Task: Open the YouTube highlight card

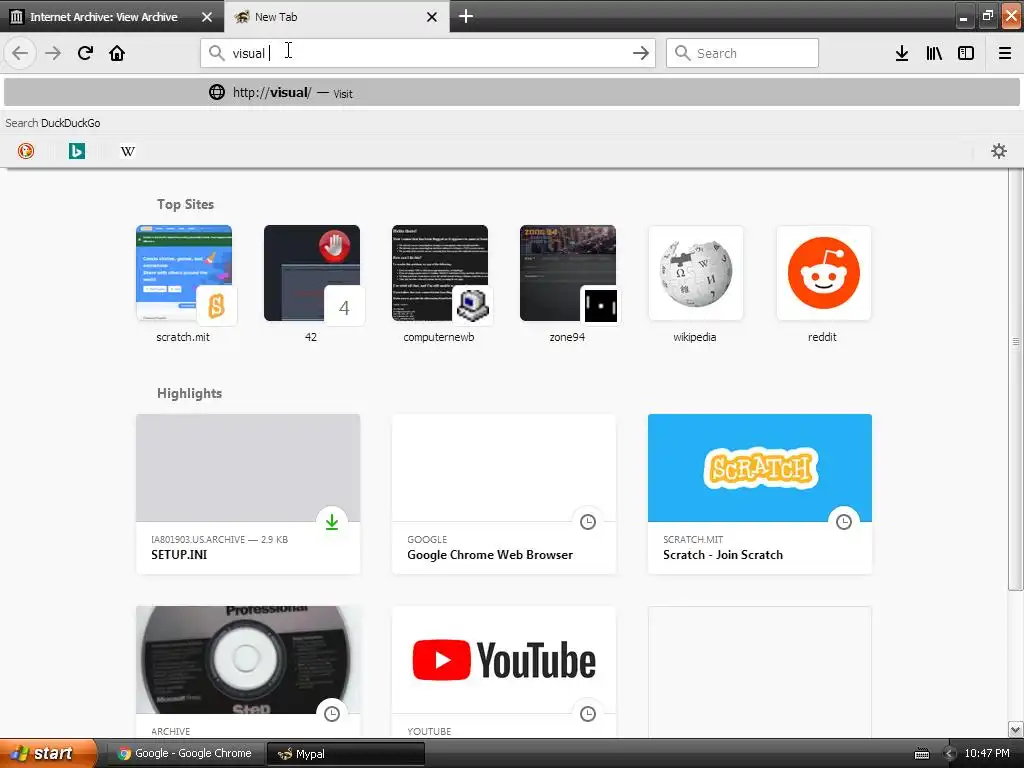Action: coord(504,672)
